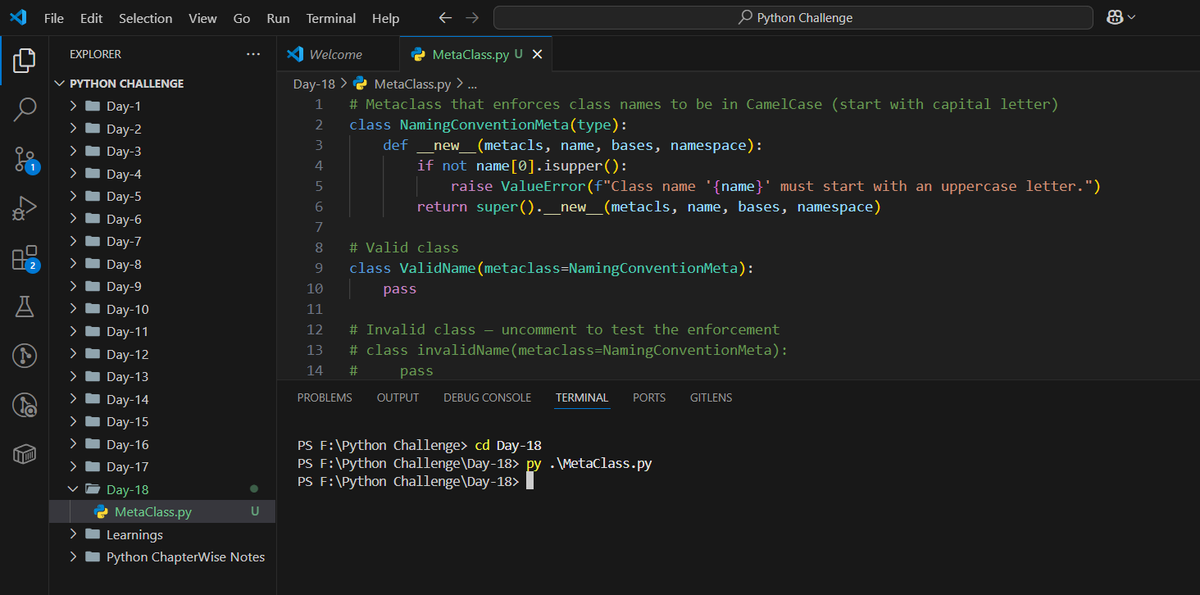Click the 'py .\MetaClass.py' terminal command
This screenshot has width=1200, height=595.
[589, 464]
